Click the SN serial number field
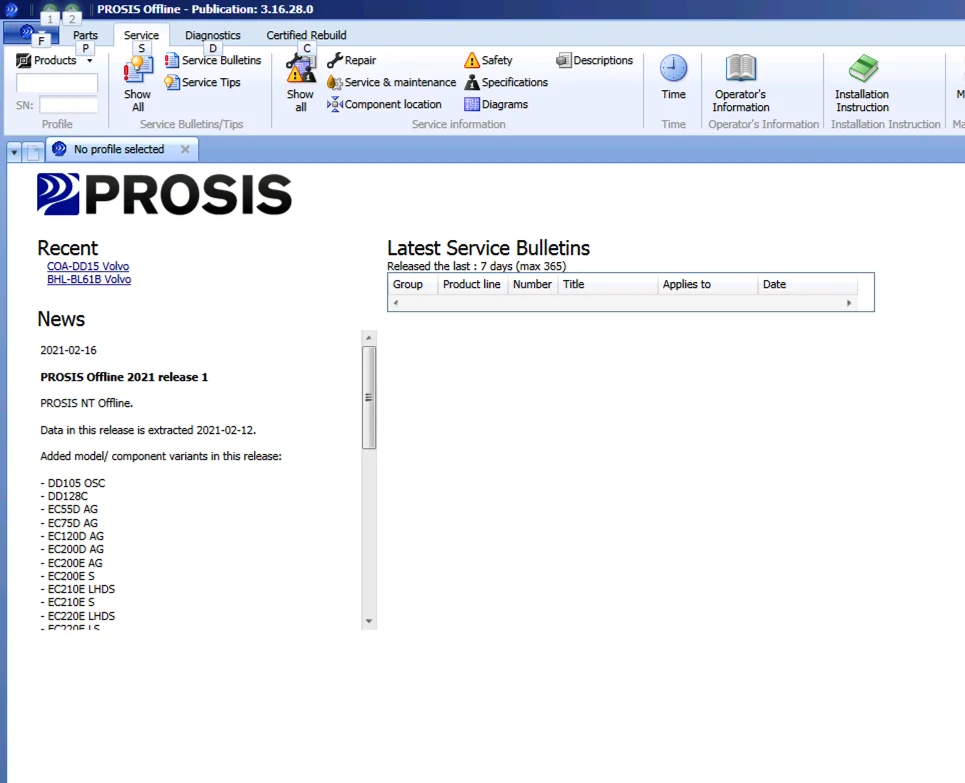 click(68, 105)
